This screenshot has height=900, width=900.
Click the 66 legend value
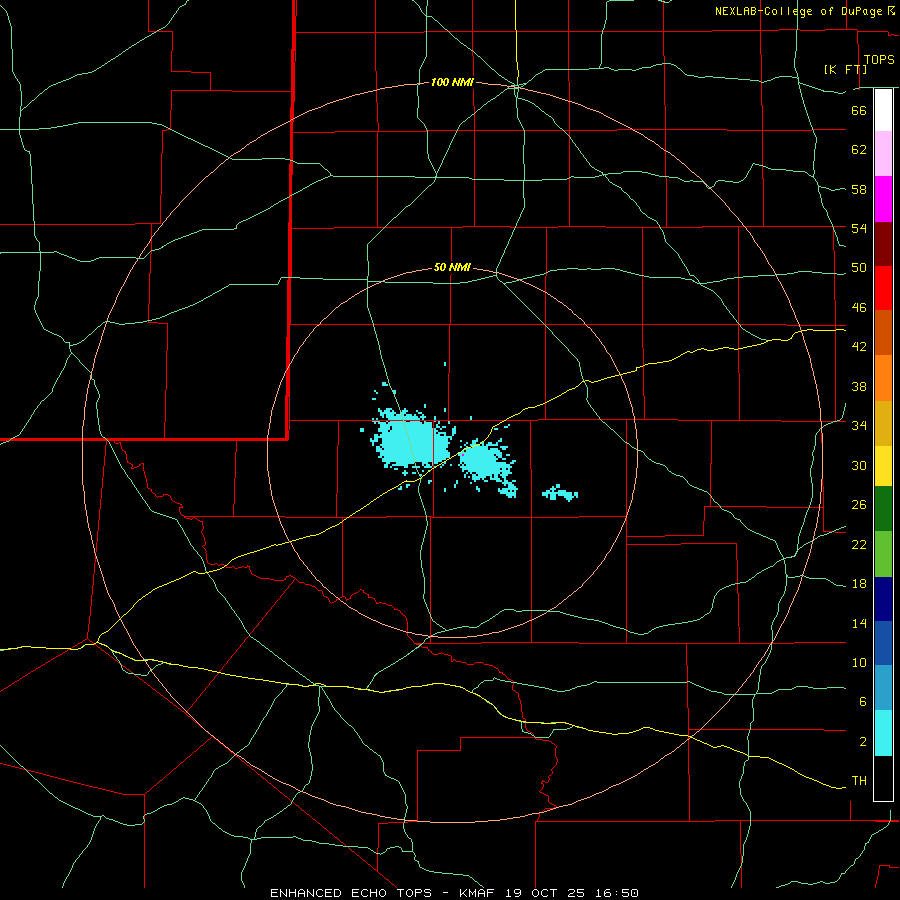point(859,110)
